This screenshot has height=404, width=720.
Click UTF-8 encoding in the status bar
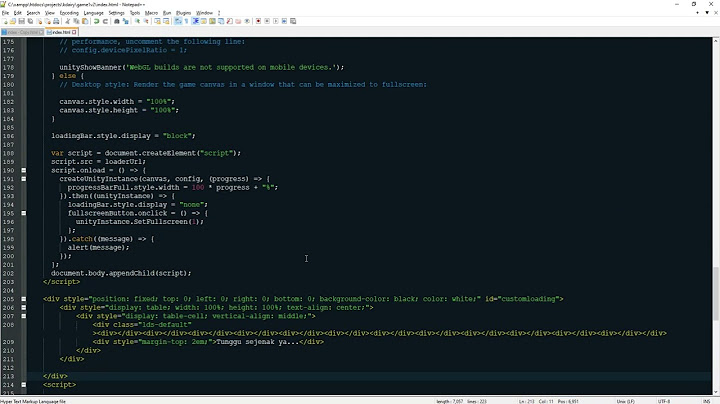pos(664,401)
